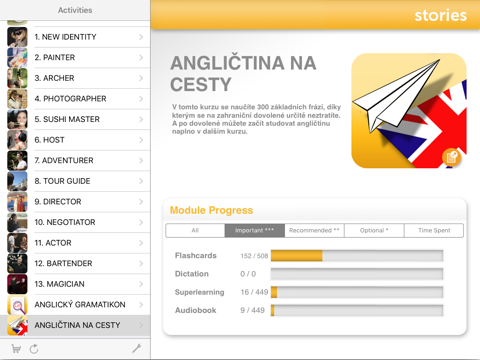Select the Negotiator lesson thumbnail

(x=17, y=222)
